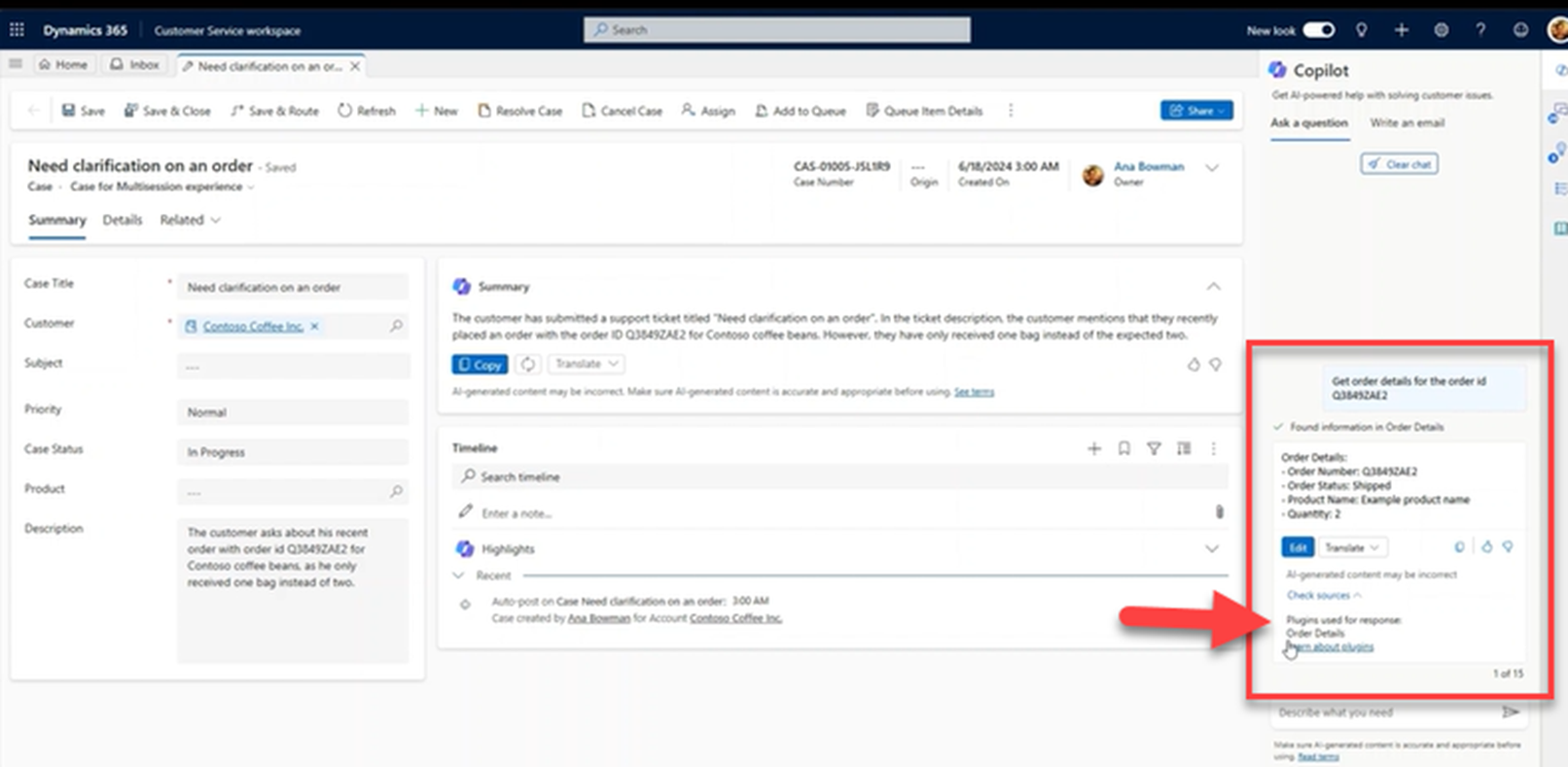
Task: Expand the Highlights section chevron
Action: pyautogui.click(x=1212, y=549)
